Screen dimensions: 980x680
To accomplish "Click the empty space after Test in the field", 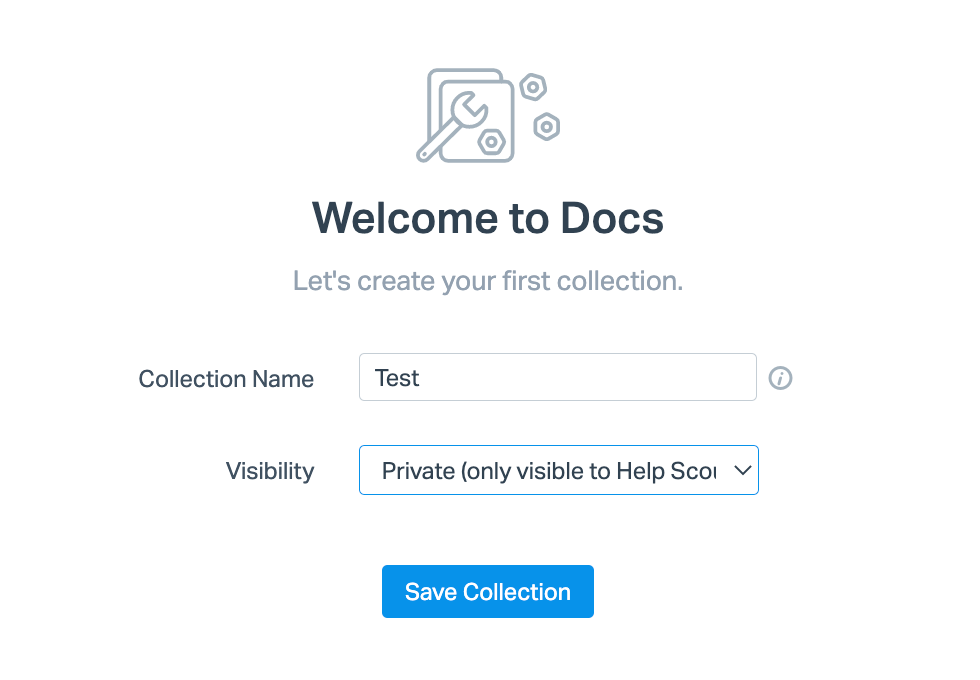I will (588, 378).
